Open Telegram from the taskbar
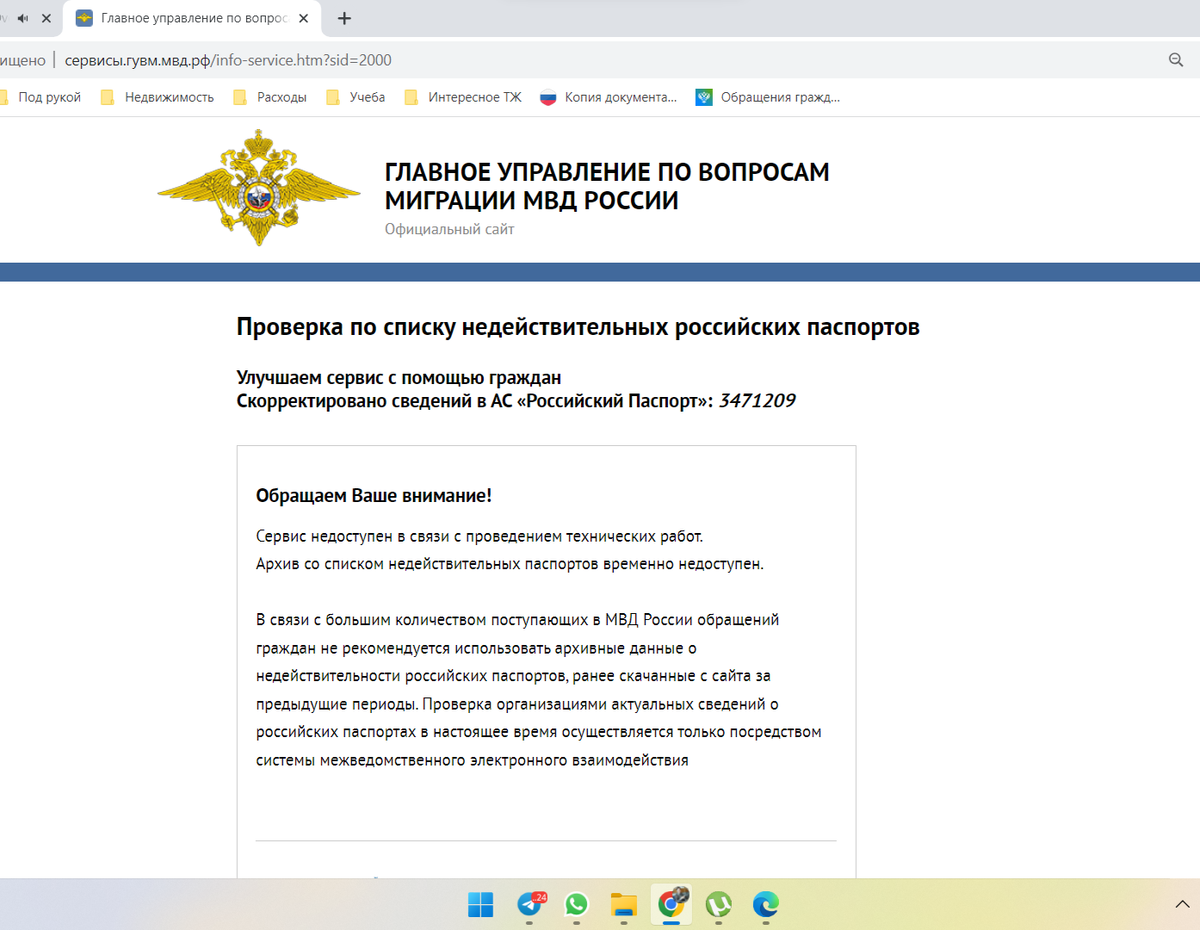This screenshot has height=930, width=1200. 529,905
